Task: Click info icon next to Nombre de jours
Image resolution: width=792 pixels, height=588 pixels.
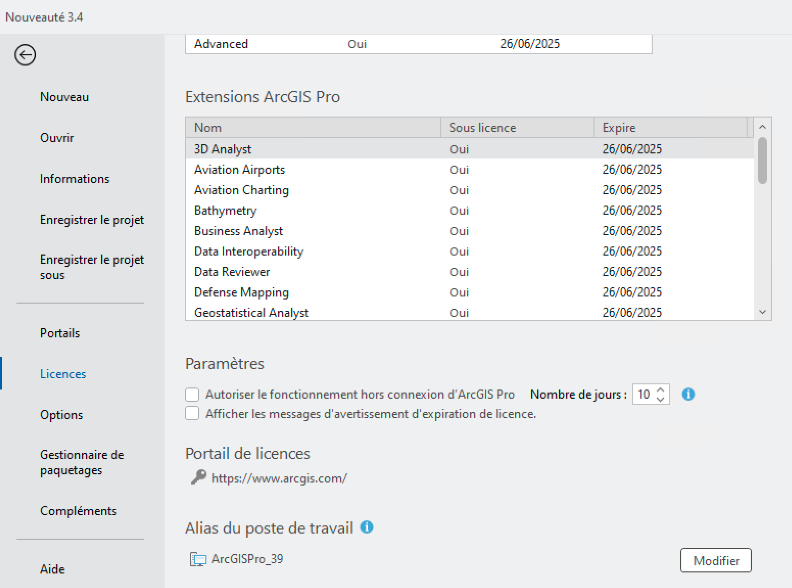Action: 688,394
